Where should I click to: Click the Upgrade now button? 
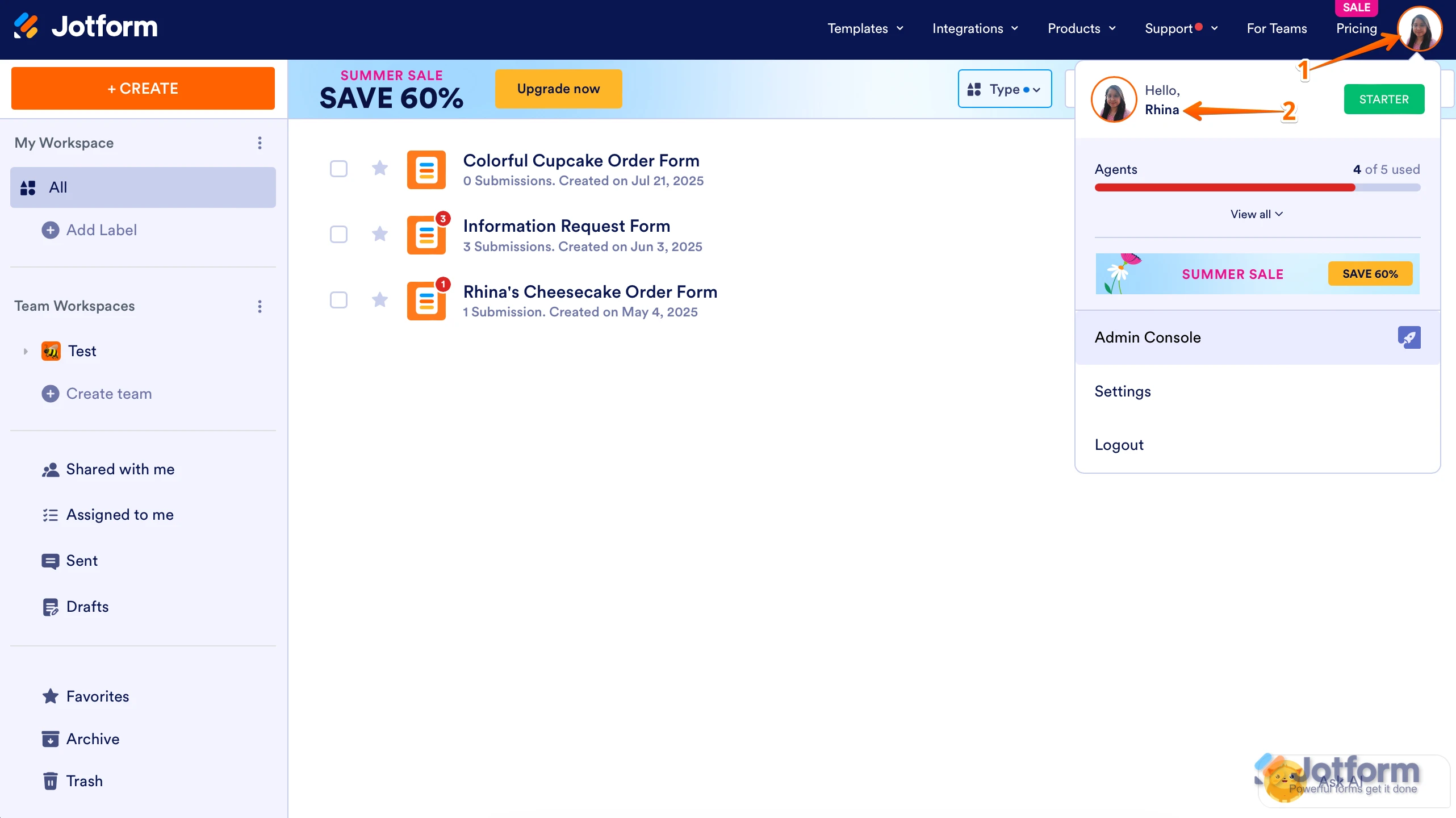pos(558,89)
